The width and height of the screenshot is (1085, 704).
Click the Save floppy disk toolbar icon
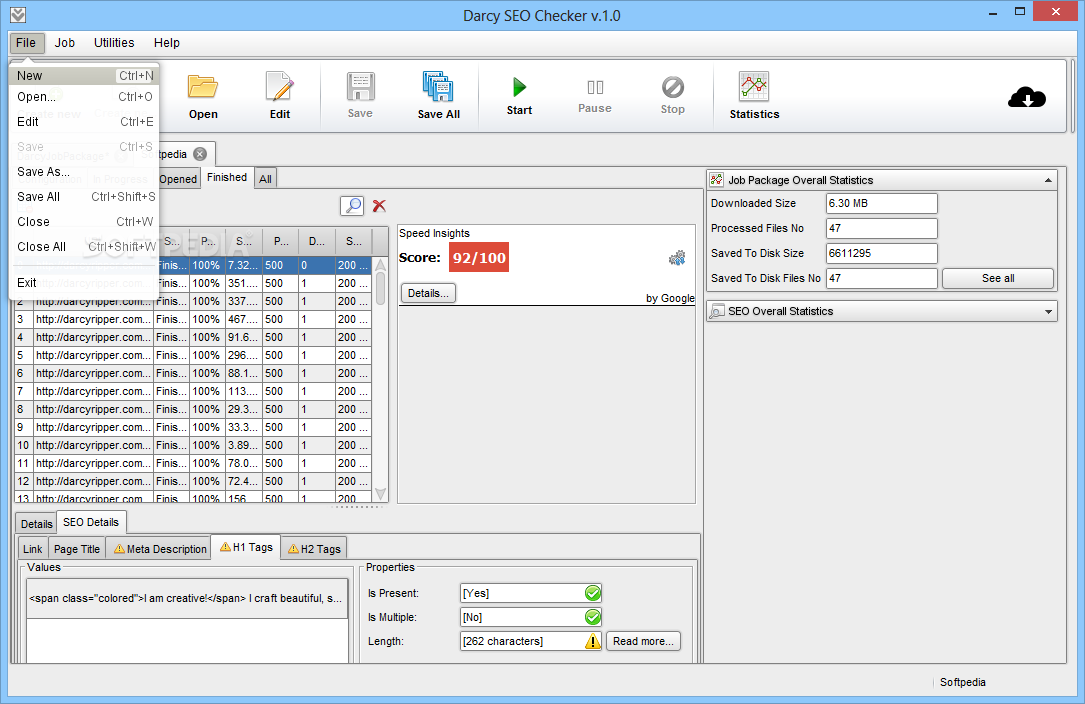pos(361,87)
